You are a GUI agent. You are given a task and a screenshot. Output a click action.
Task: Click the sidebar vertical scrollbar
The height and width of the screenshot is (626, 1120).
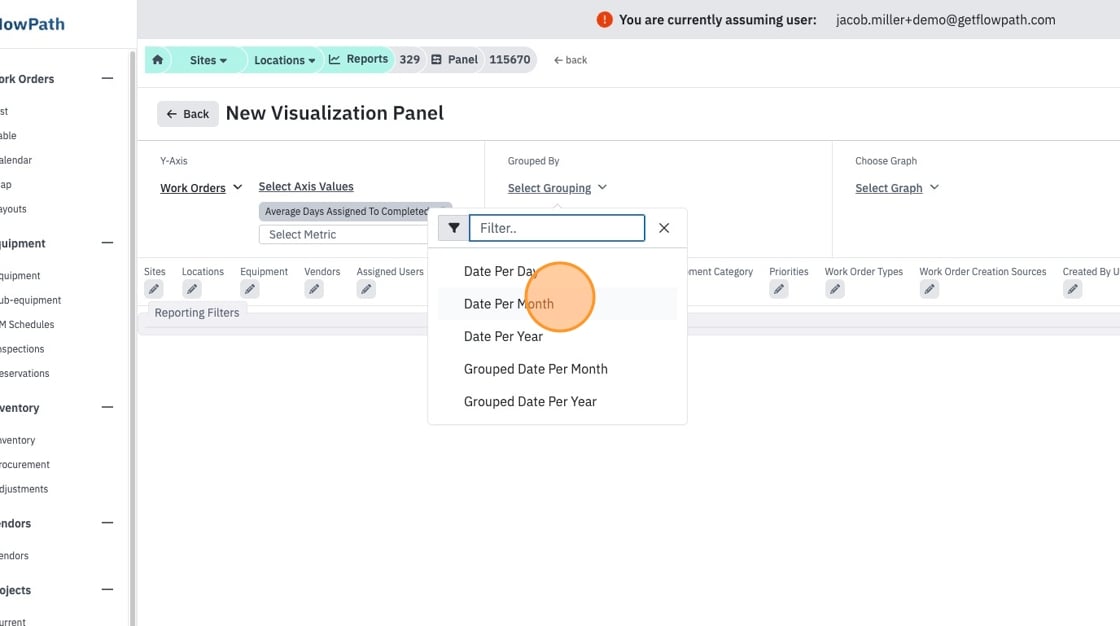(132, 337)
